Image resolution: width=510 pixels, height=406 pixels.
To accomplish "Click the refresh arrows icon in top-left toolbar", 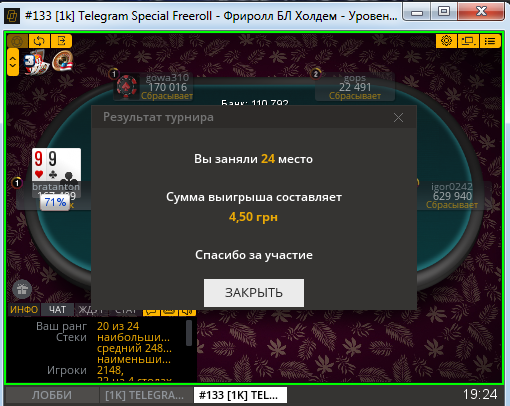I will [39, 41].
